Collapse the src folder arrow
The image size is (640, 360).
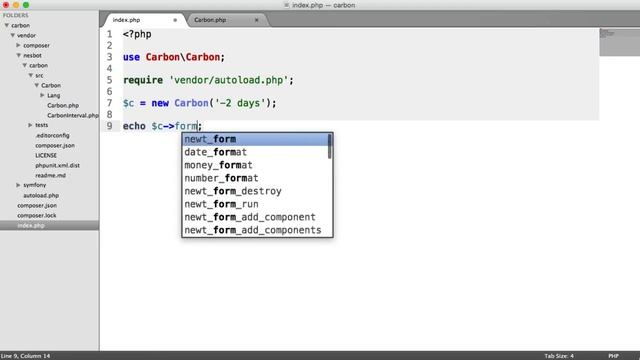click(x=31, y=75)
